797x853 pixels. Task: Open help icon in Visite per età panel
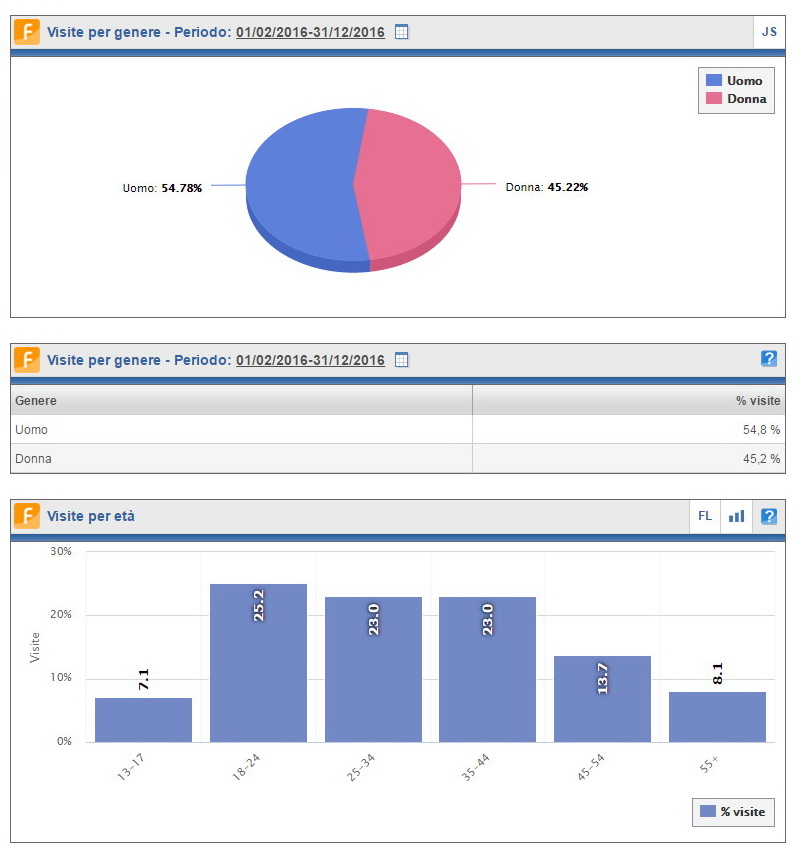coord(769,516)
